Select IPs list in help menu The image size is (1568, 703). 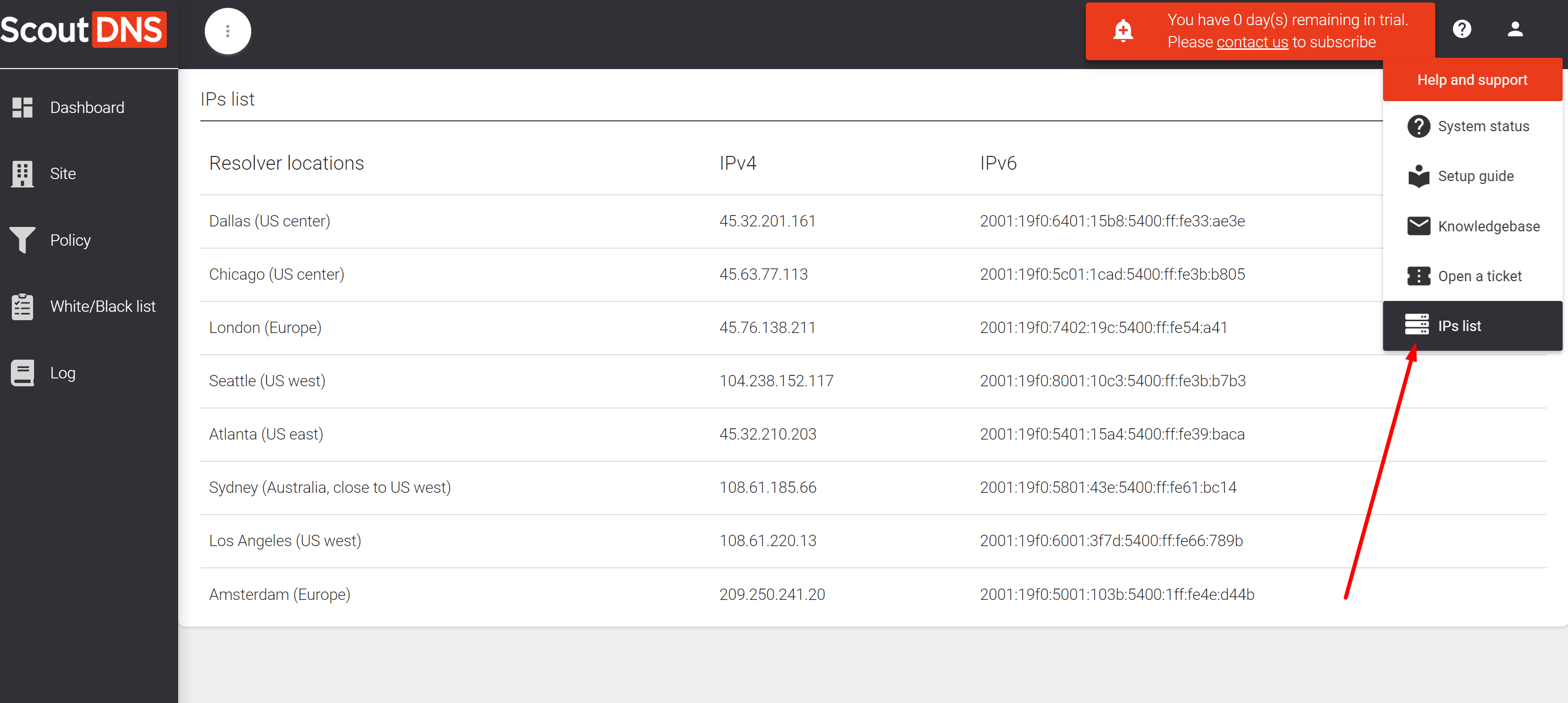click(1458, 326)
